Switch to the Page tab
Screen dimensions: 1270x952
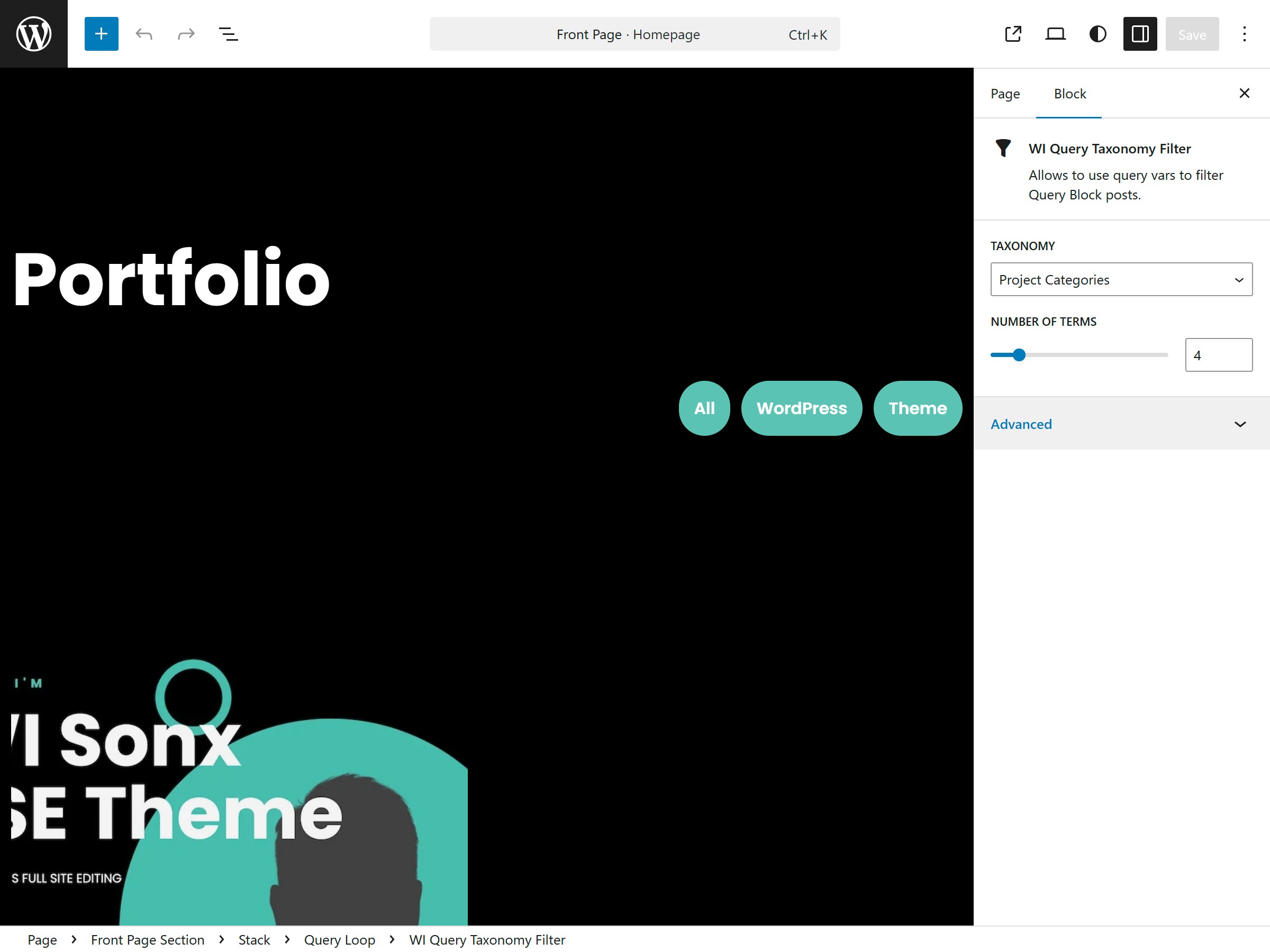click(x=1005, y=94)
